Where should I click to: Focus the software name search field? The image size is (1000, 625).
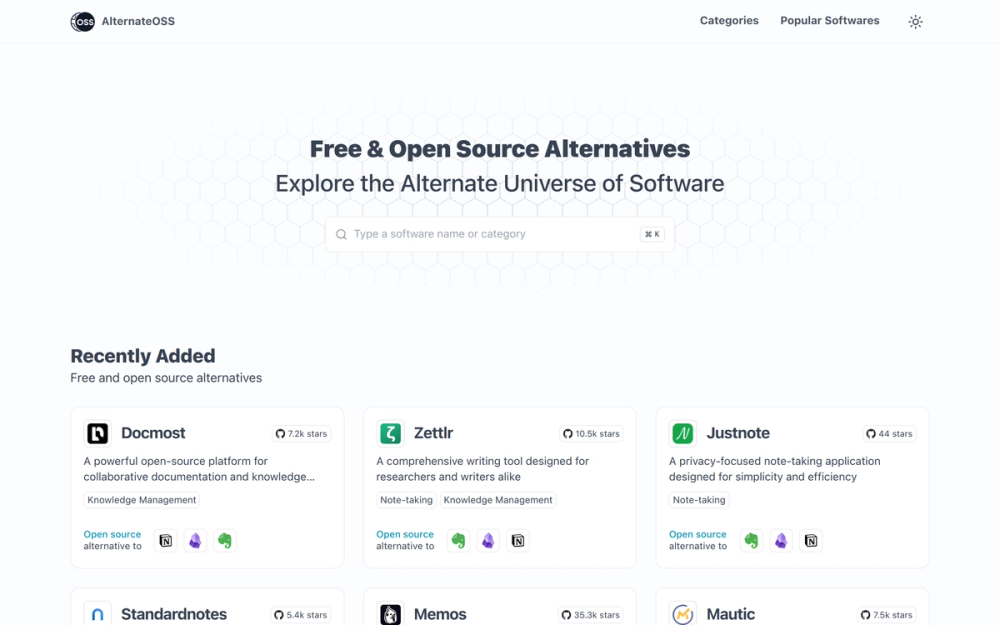tap(499, 234)
